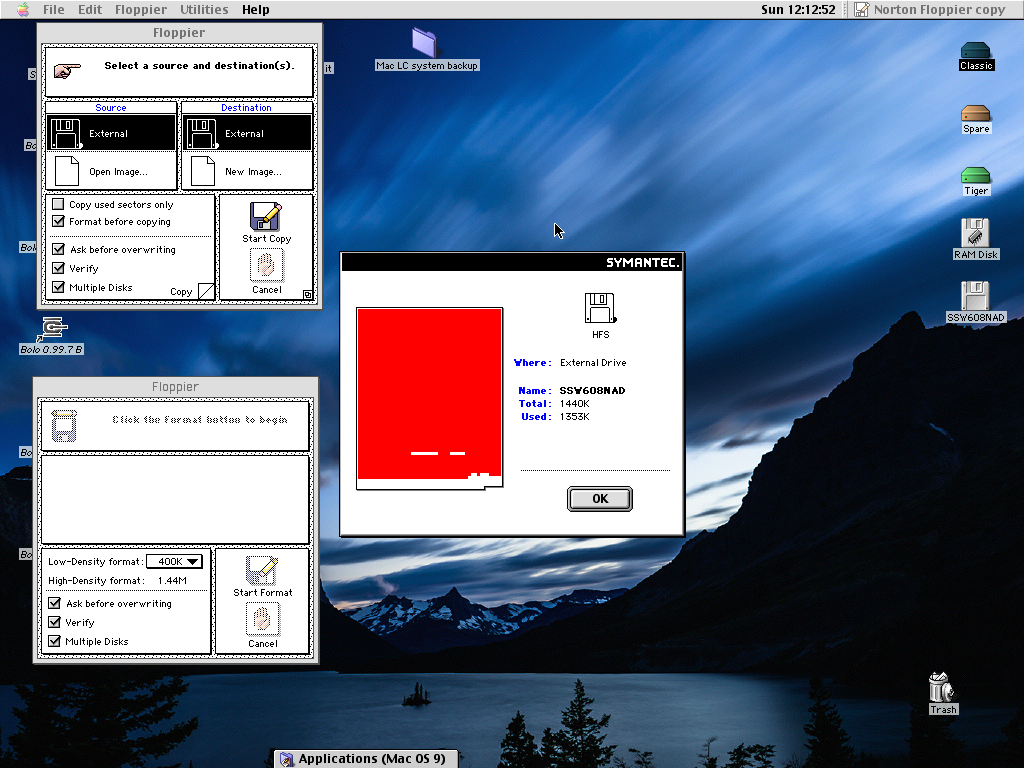Click the Start Format icon
Image resolution: width=1024 pixels, height=768 pixels.
tap(262, 571)
